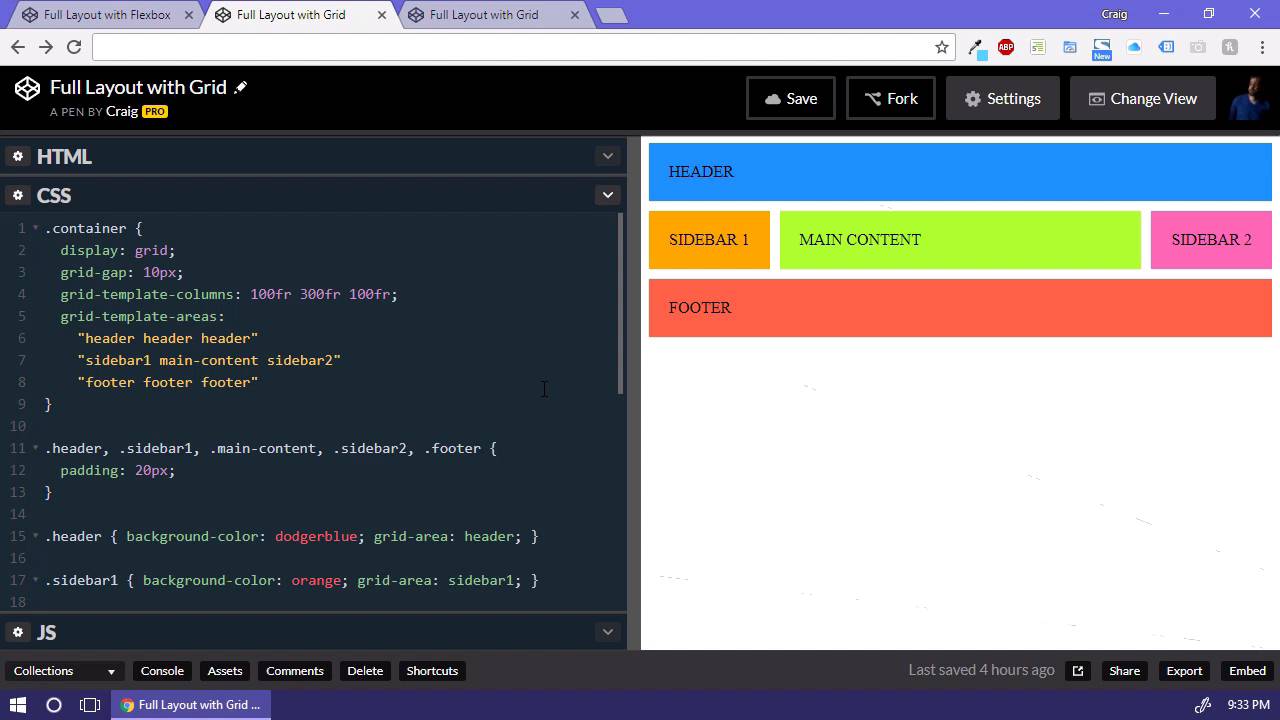Fold the .sidebar1 rule at line 17
Image resolution: width=1280 pixels, height=720 pixels.
[x=36, y=580]
